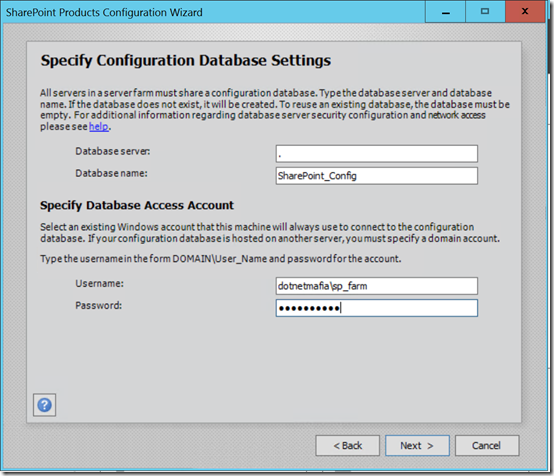
Task: Minimize the SharePoint Products Configuration Wizard window
Action: 446,12
